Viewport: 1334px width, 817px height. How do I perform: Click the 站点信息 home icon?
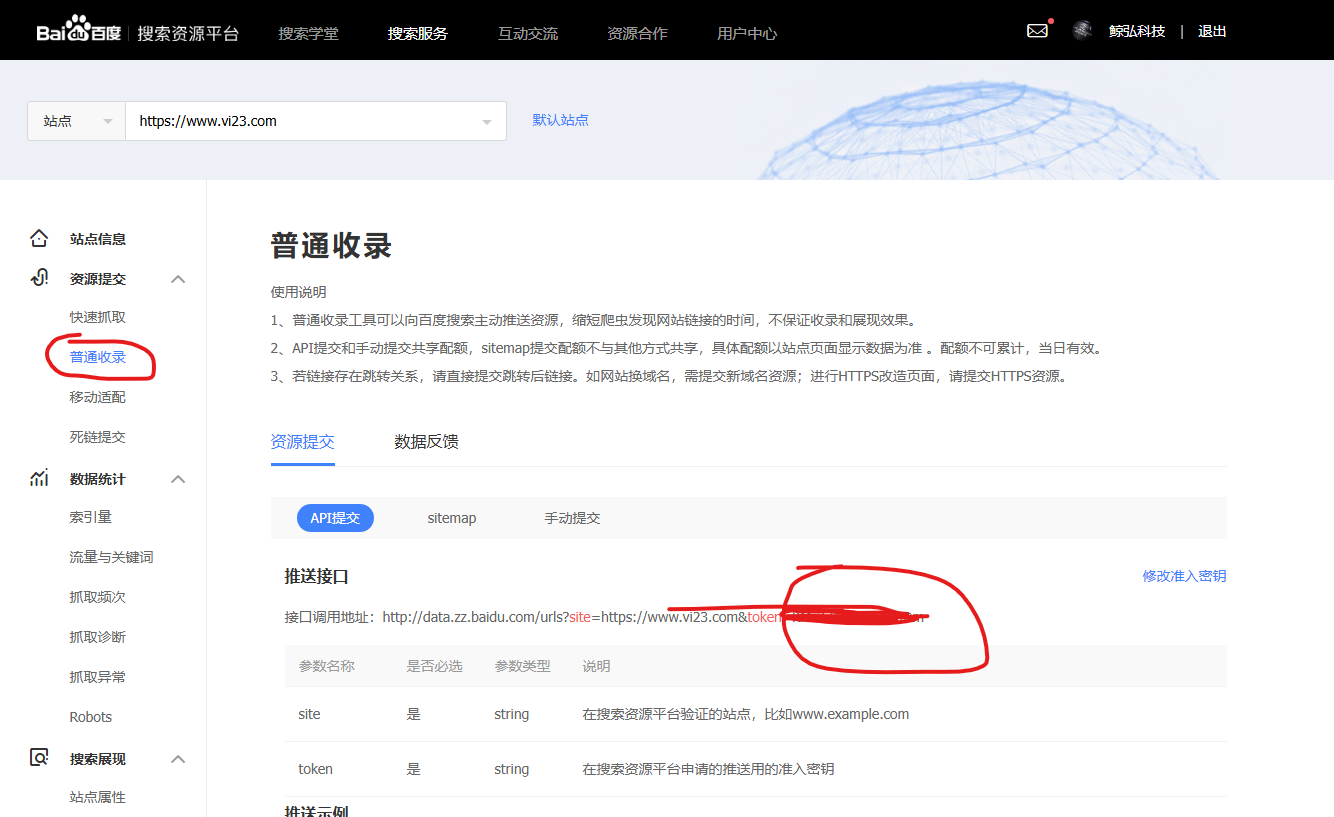(x=39, y=239)
